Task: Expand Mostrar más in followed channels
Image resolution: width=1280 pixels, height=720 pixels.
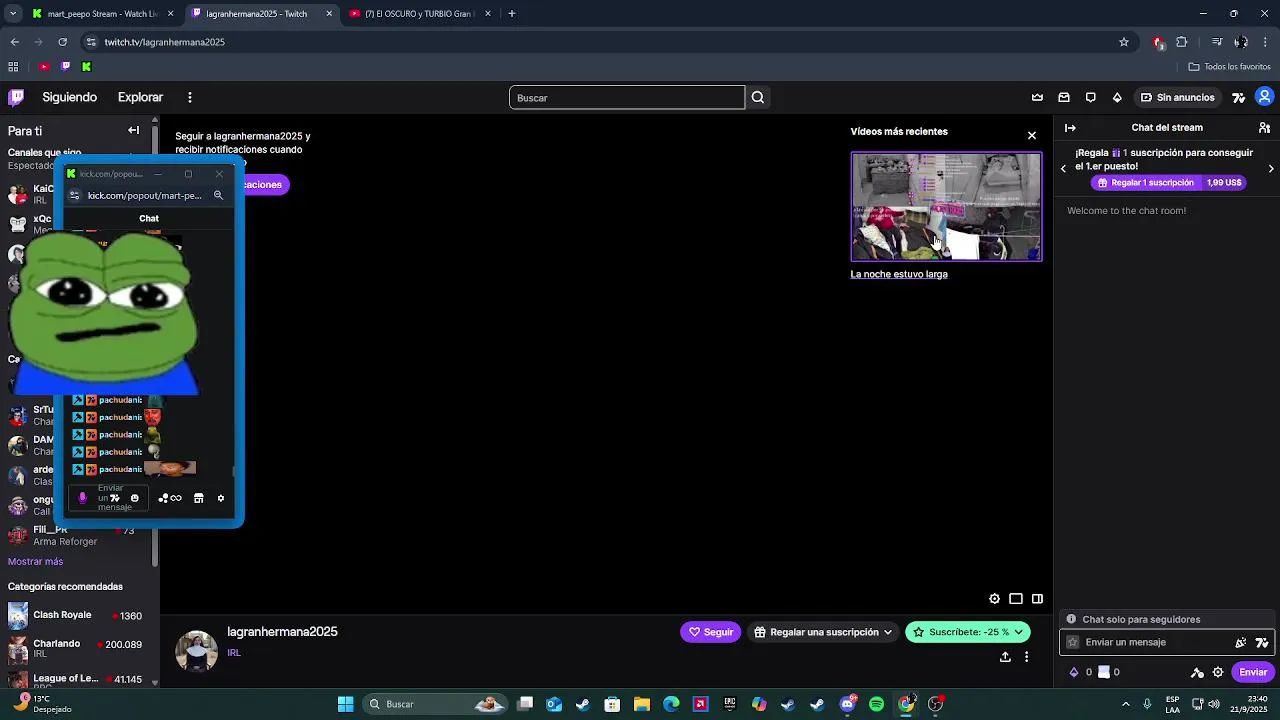Action: tap(35, 562)
